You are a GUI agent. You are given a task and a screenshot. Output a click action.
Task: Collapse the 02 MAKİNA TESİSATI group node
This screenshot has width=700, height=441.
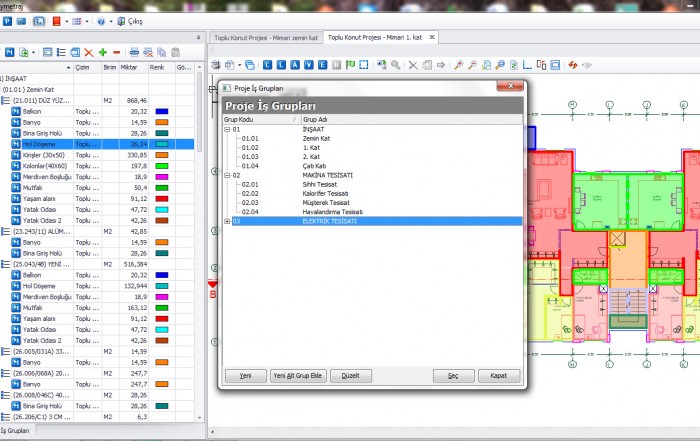click(227, 175)
